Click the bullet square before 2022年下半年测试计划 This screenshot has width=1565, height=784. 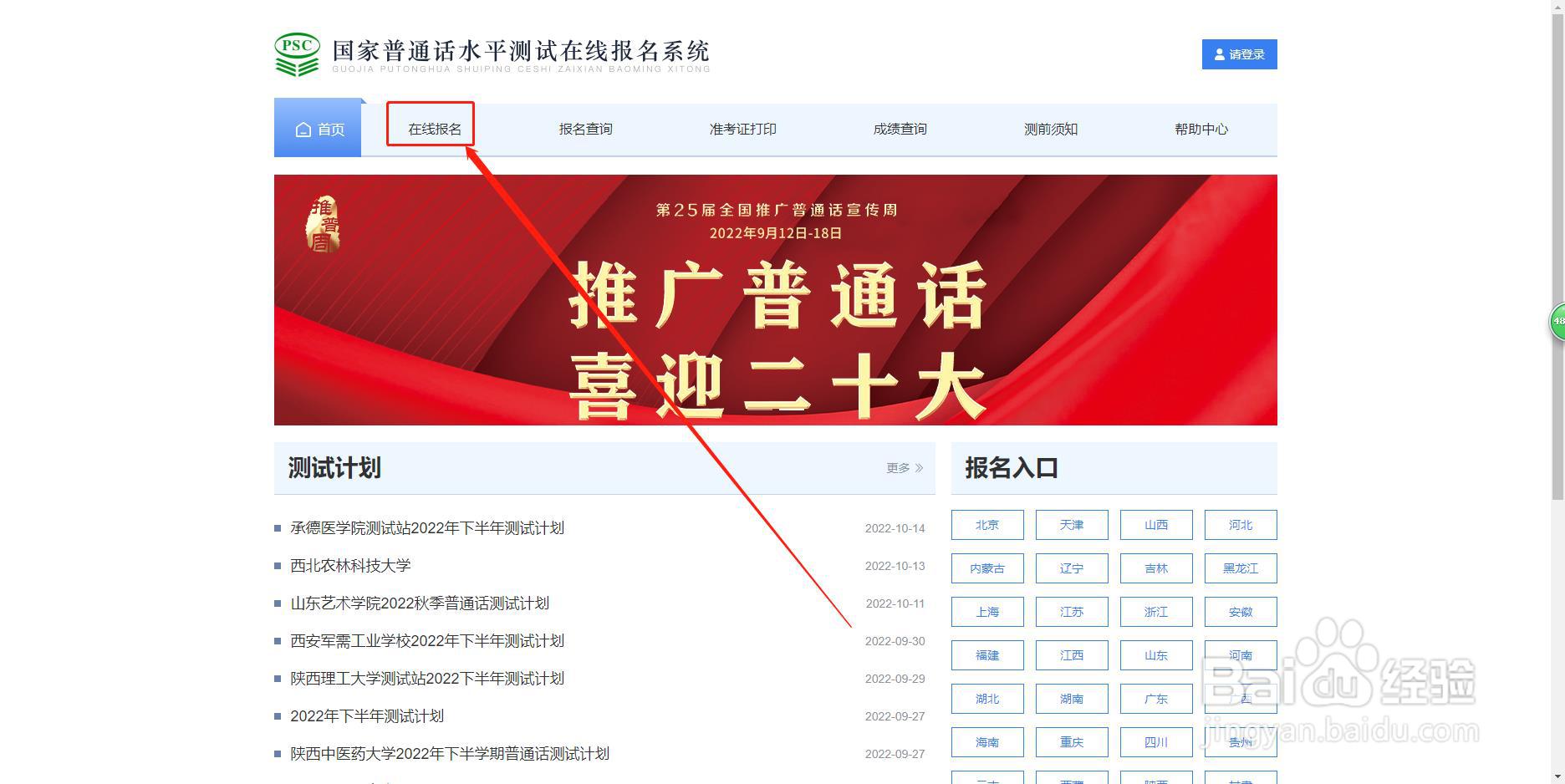coord(276,716)
